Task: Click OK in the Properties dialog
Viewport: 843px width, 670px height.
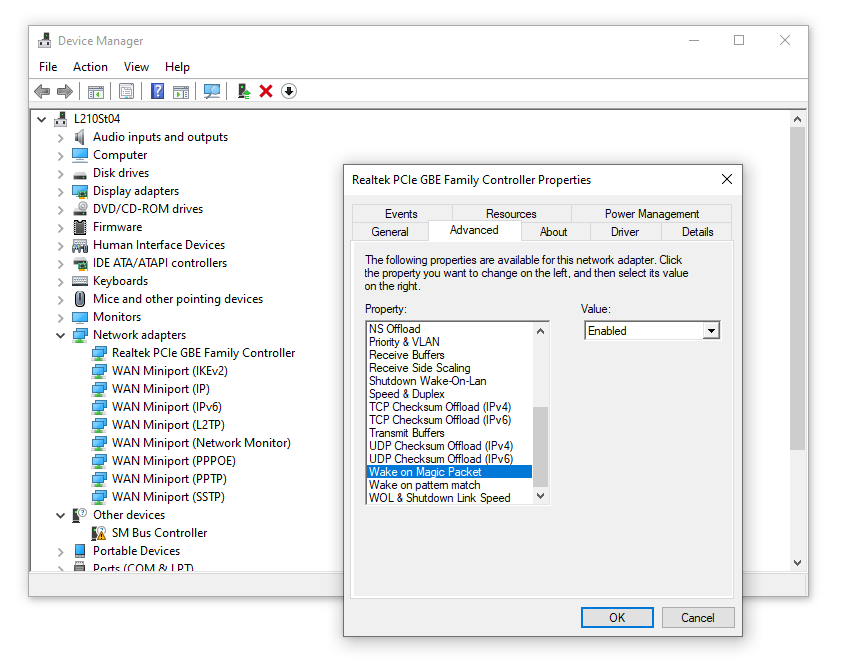Action: pyautogui.click(x=617, y=618)
